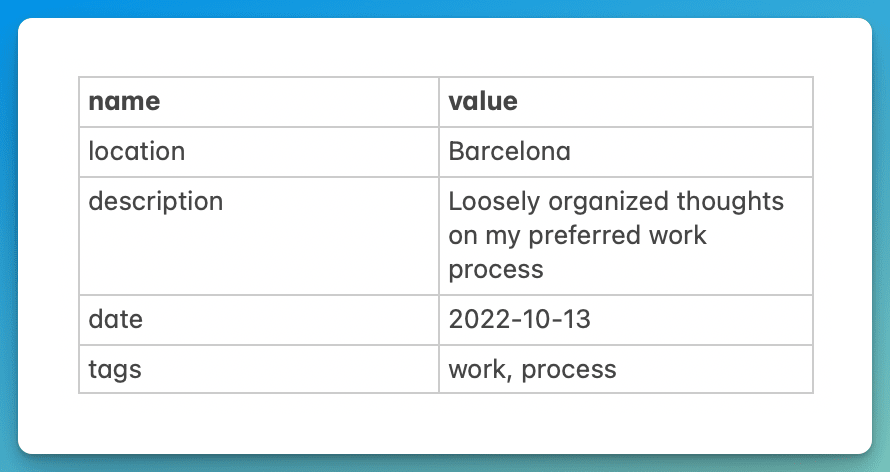Click the 'description' row label
This screenshot has height=472, width=890.
[x=156, y=202]
